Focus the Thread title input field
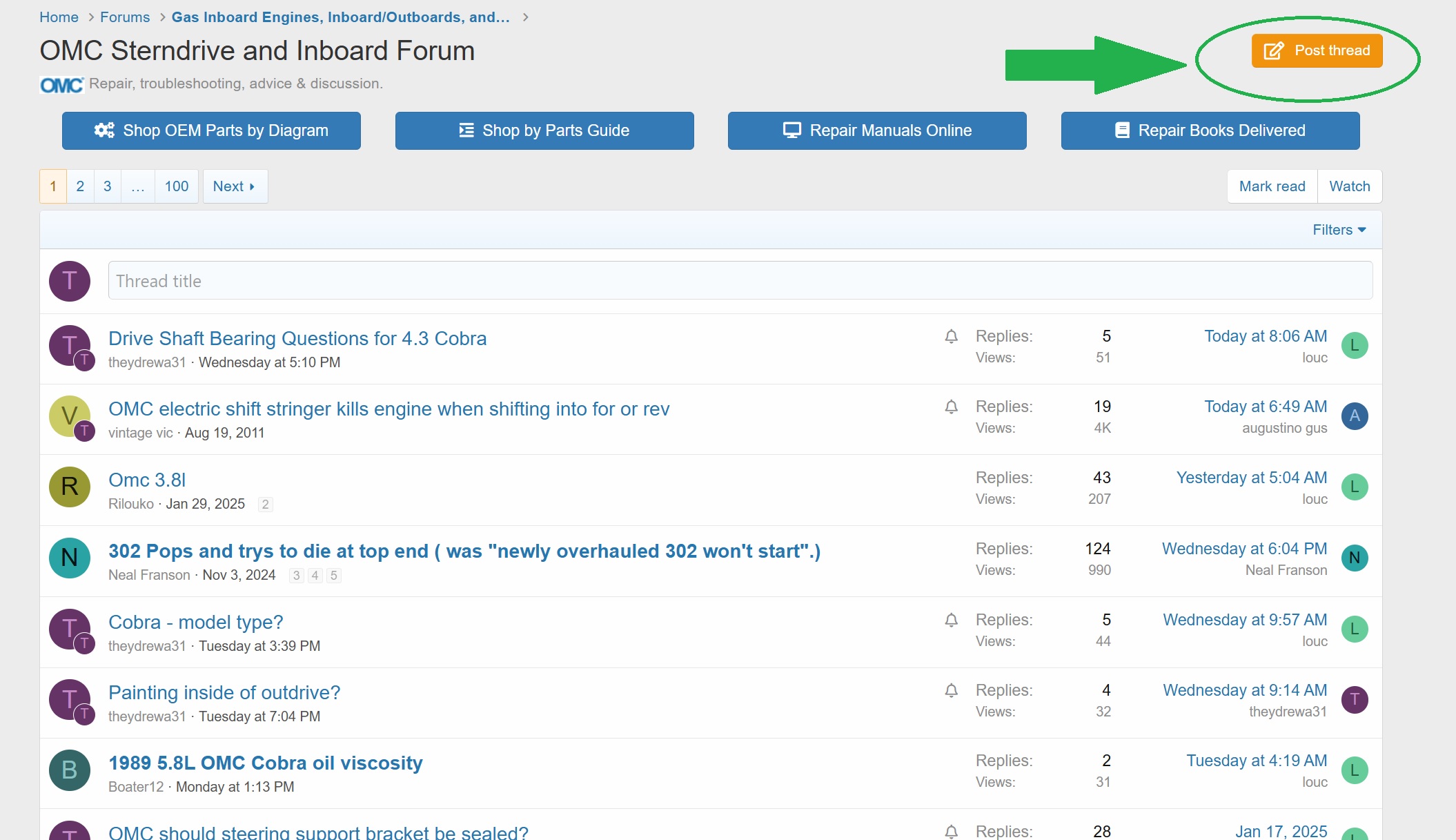 pyautogui.click(x=740, y=280)
